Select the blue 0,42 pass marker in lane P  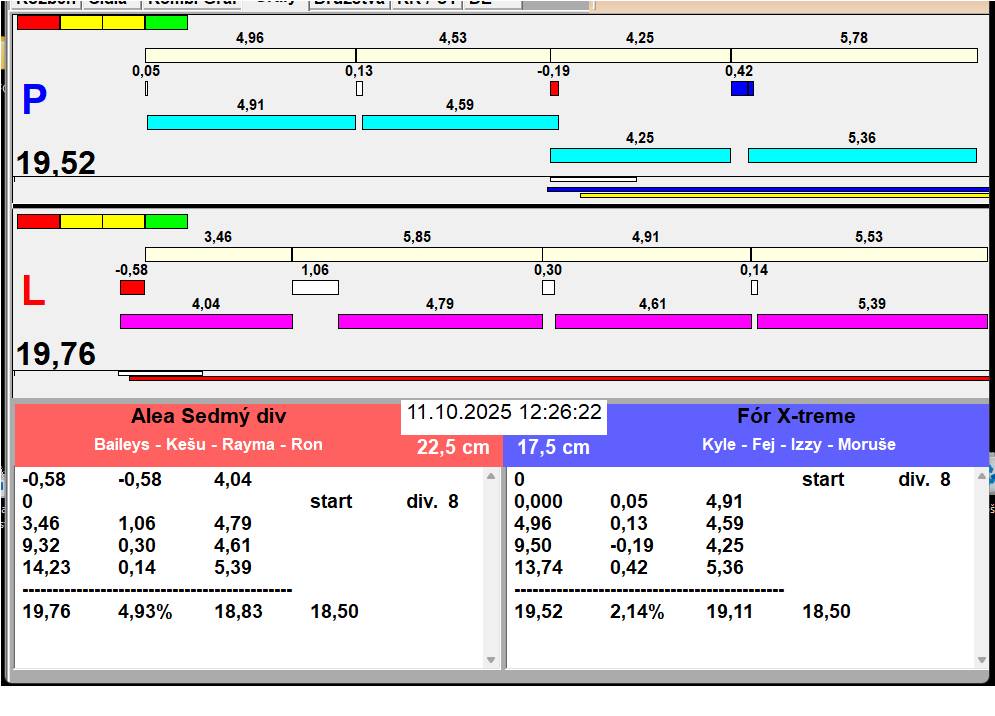[x=742, y=88]
